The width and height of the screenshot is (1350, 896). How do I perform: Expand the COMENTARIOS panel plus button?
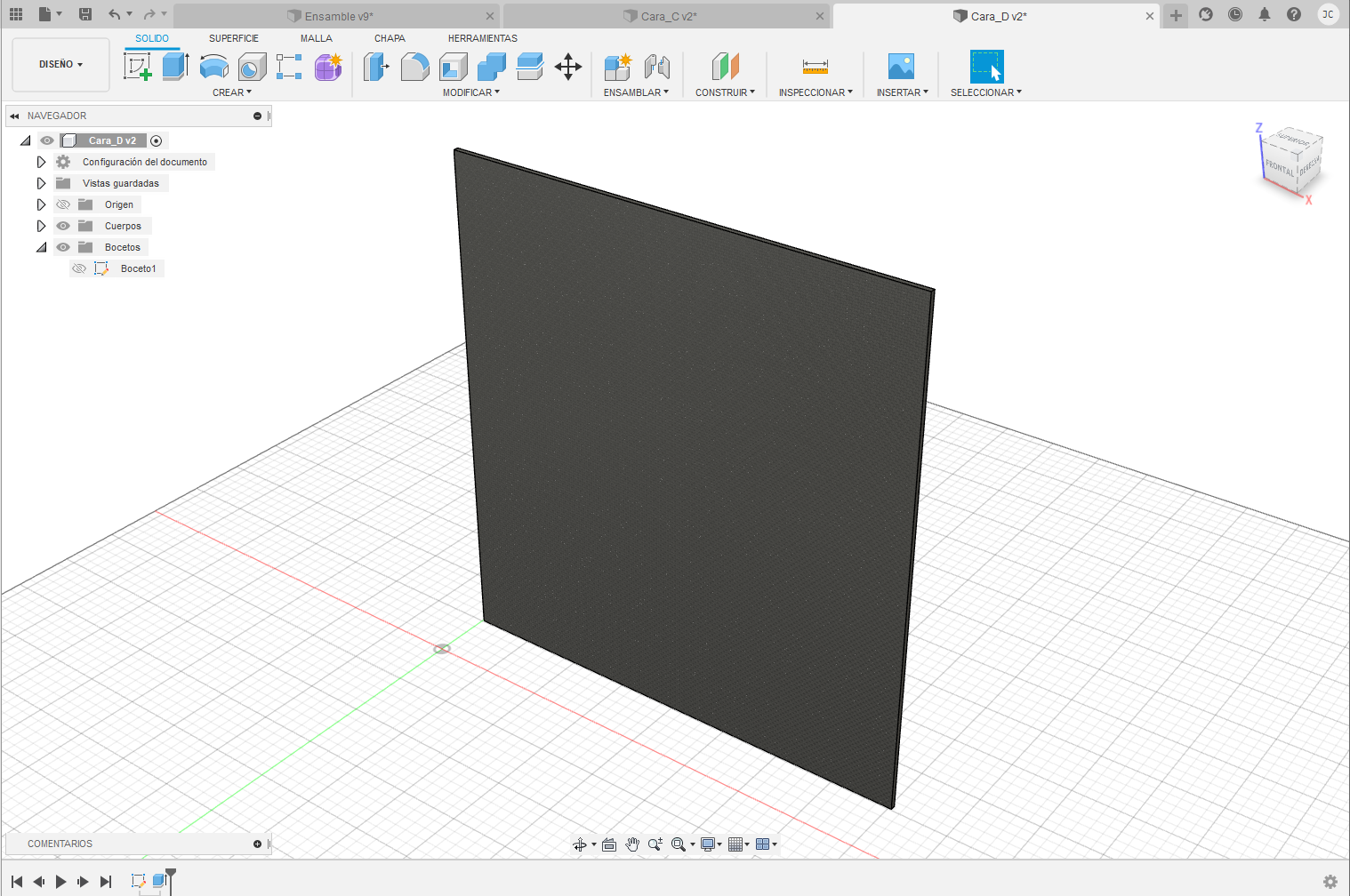258,844
